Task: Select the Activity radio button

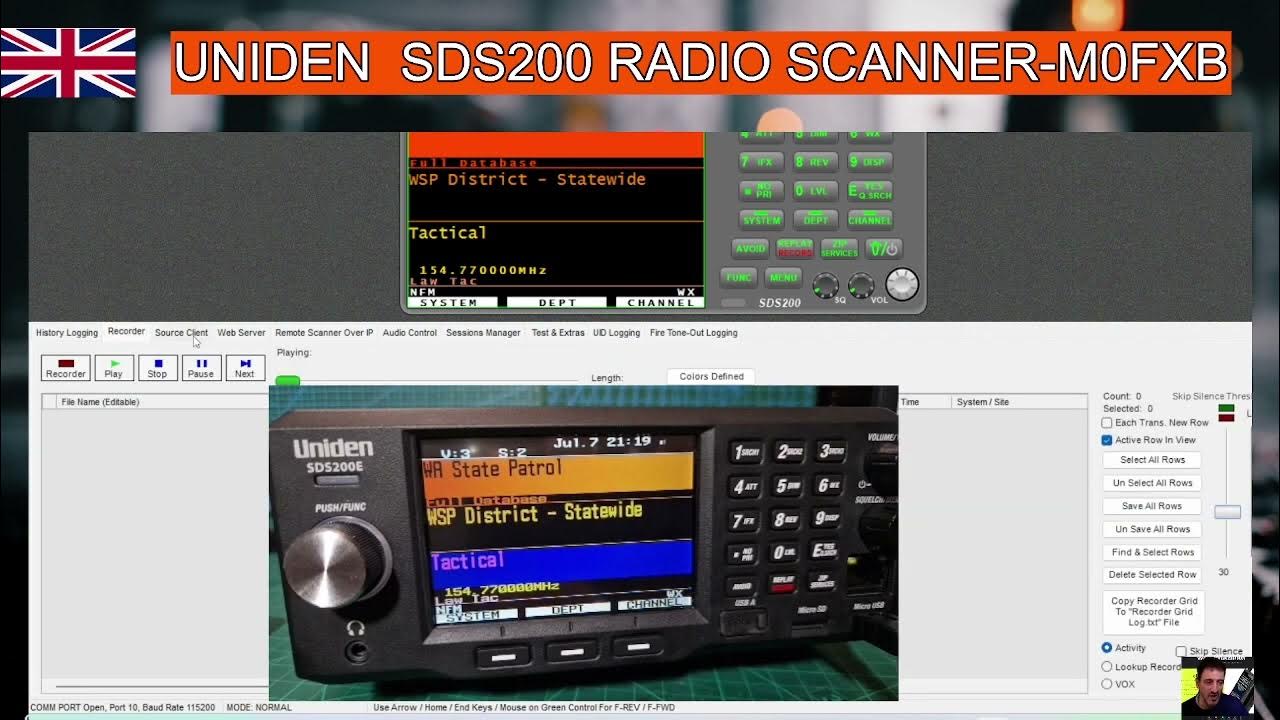Action: click(x=1107, y=648)
